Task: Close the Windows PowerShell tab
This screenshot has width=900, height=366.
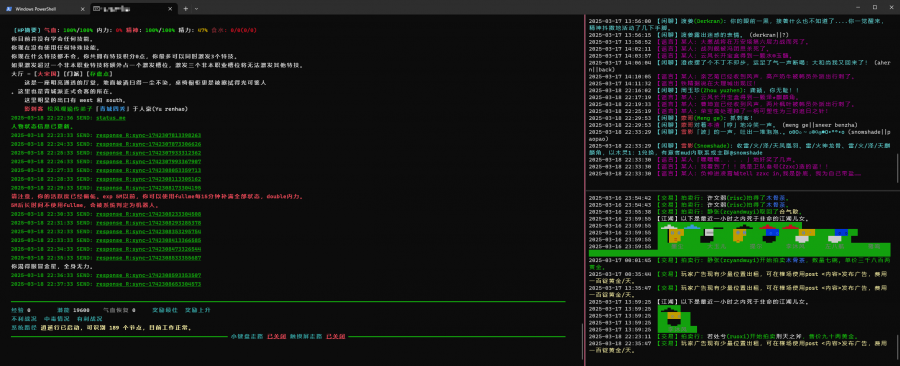Action: pyautogui.click(x=83, y=9)
